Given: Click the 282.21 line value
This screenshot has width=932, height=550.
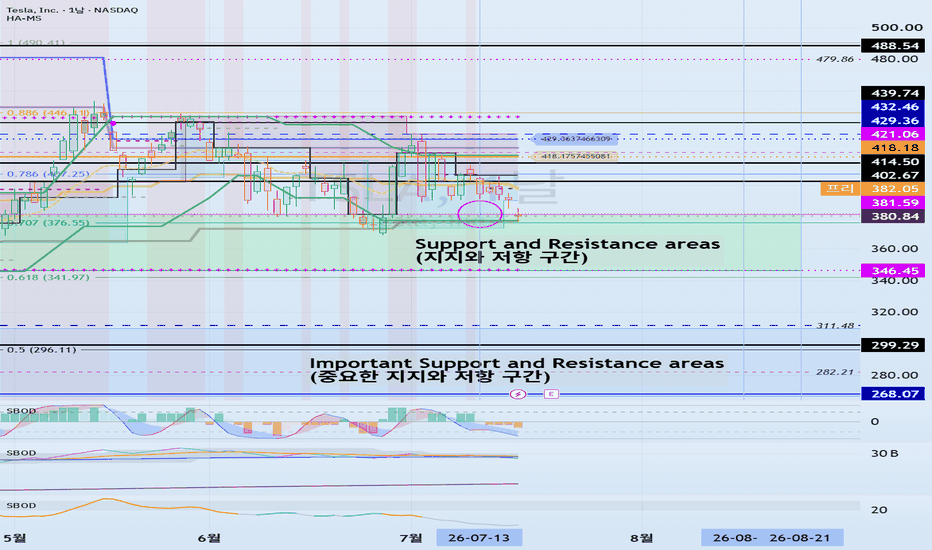Looking at the screenshot, I should point(835,372).
